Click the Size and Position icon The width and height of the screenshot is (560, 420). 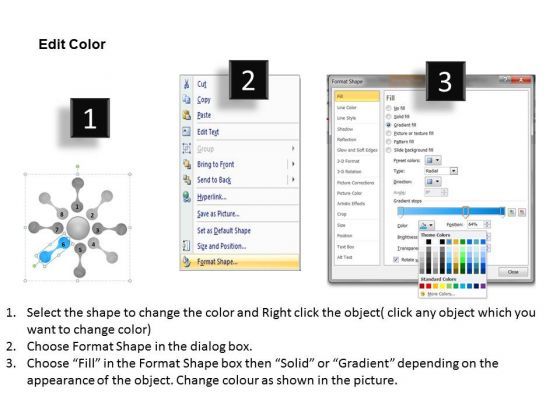(x=186, y=246)
